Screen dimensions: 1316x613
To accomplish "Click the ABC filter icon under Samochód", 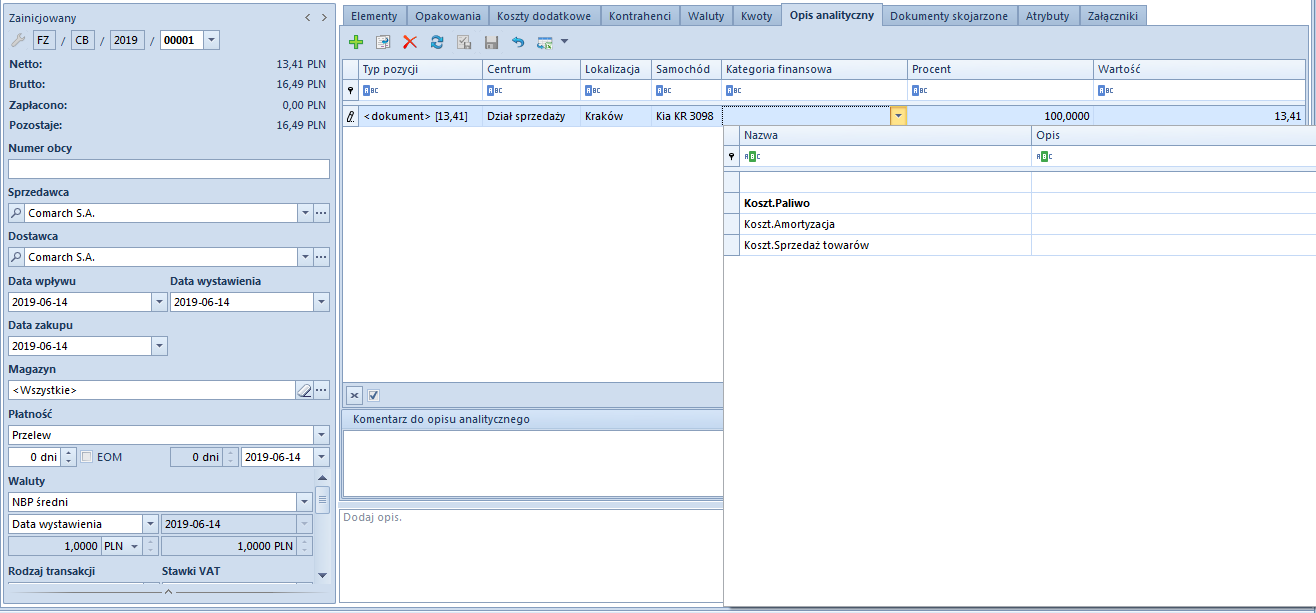I will pyautogui.click(x=662, y=90).
